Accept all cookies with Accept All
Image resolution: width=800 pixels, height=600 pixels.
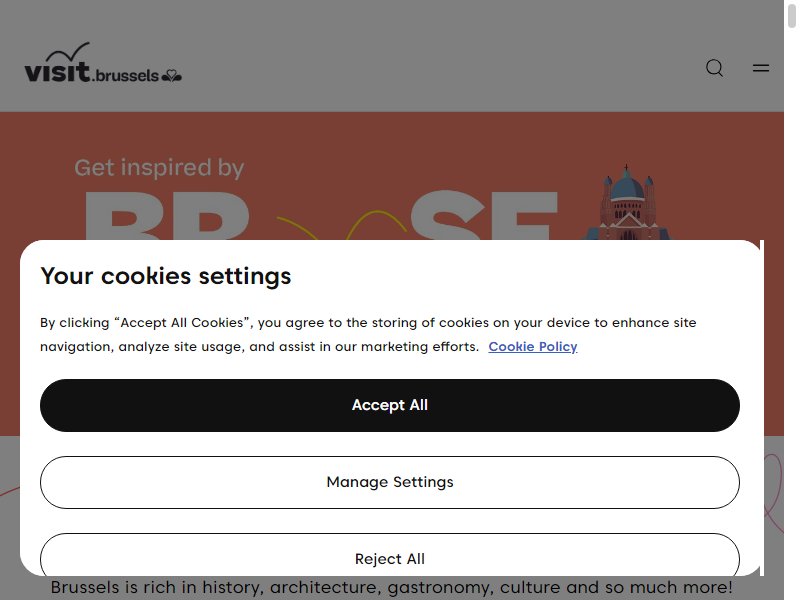(390, 405)
